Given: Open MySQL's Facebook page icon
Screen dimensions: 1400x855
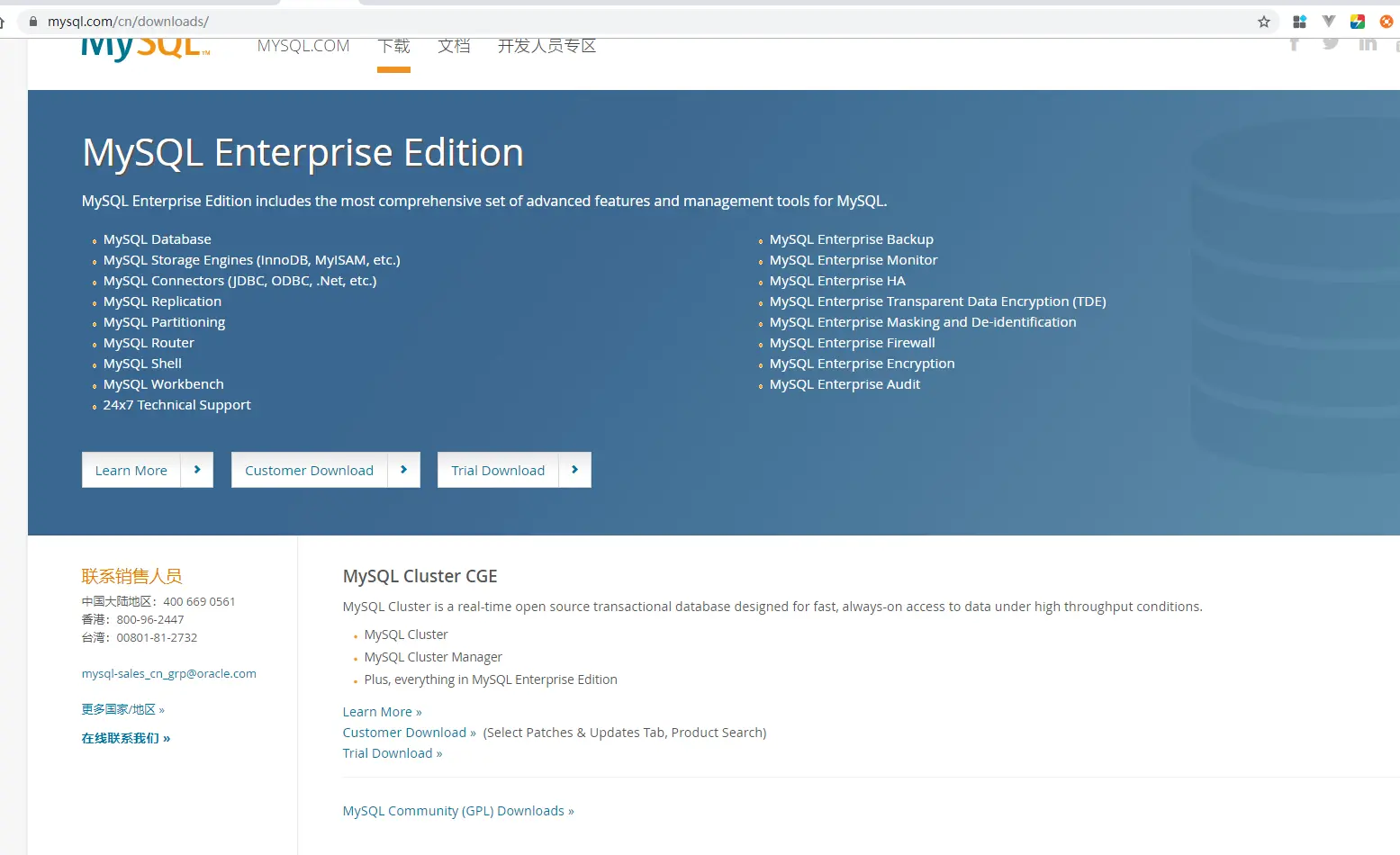Looking at the screenshot, I should 1294,43.
